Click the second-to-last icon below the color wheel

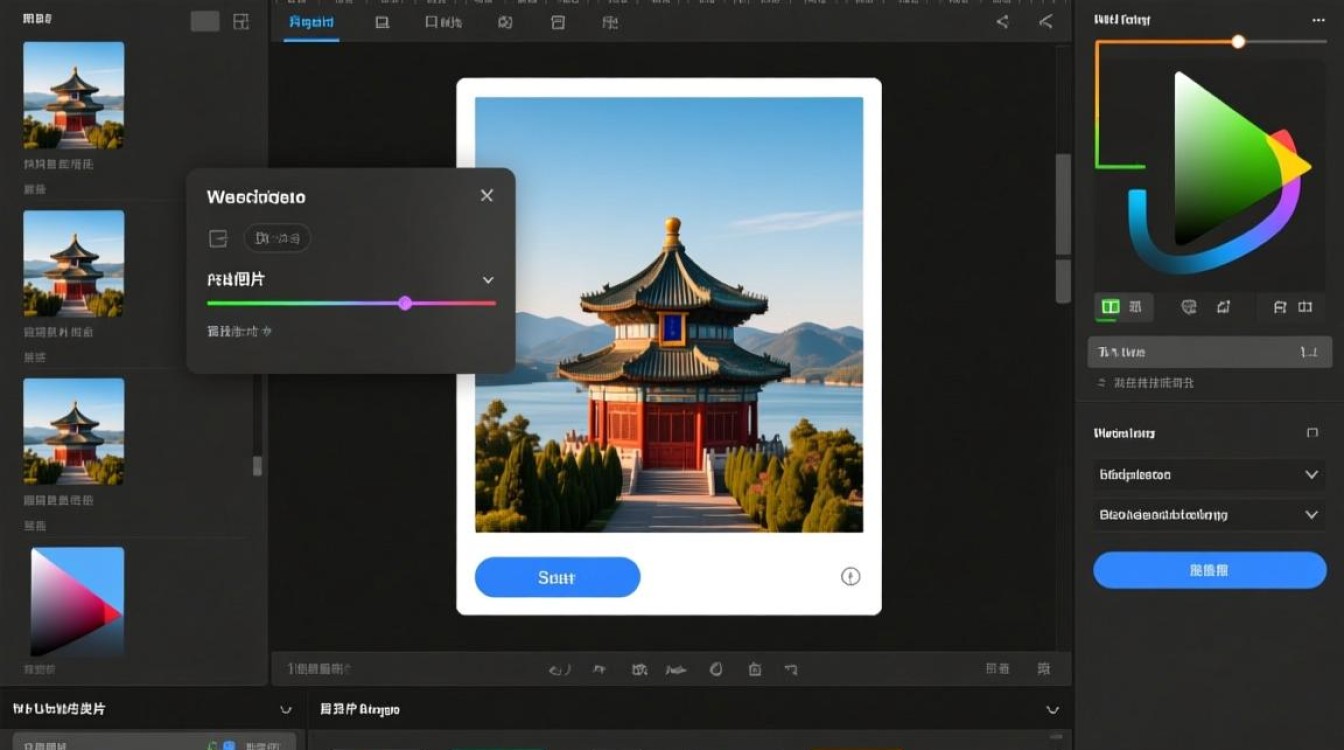1279,307
